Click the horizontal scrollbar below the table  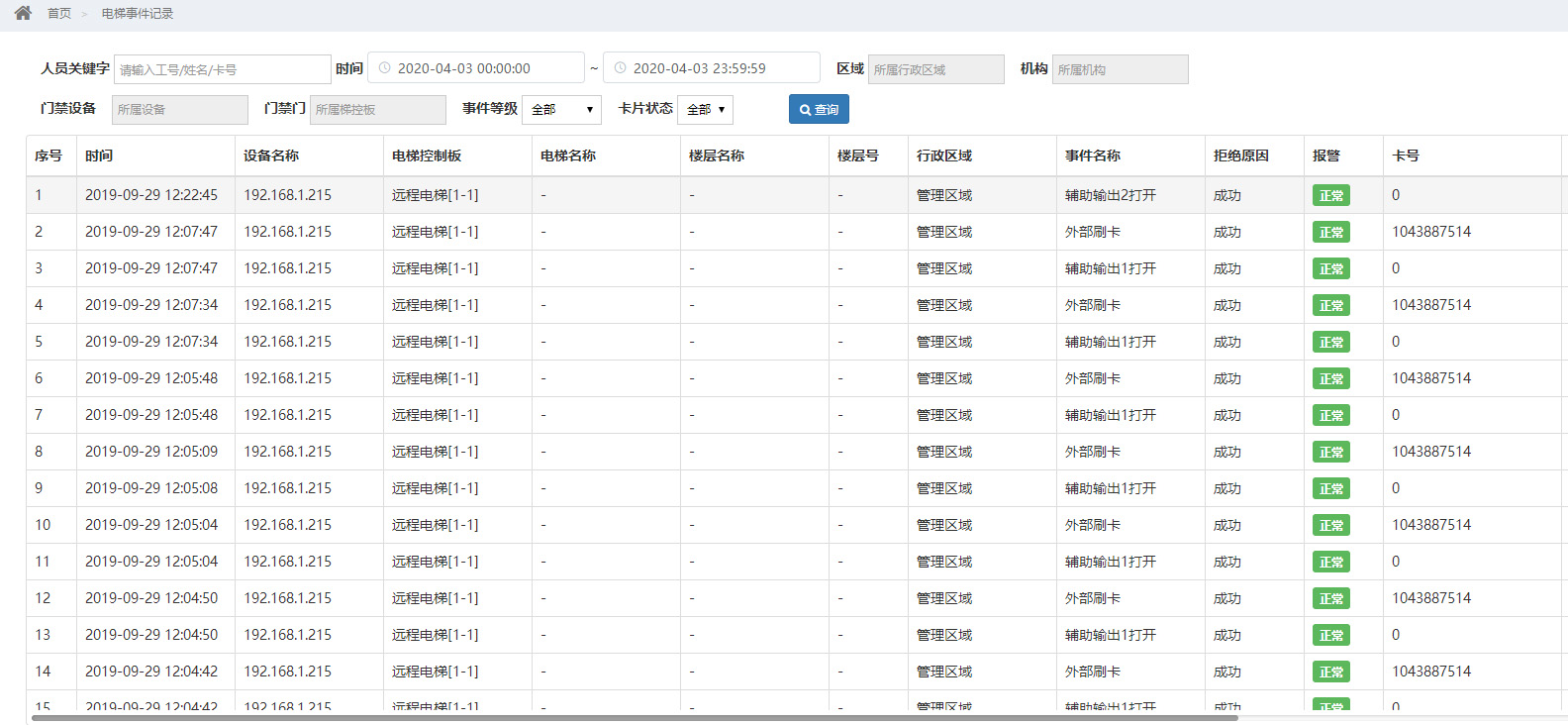[634, 718]
